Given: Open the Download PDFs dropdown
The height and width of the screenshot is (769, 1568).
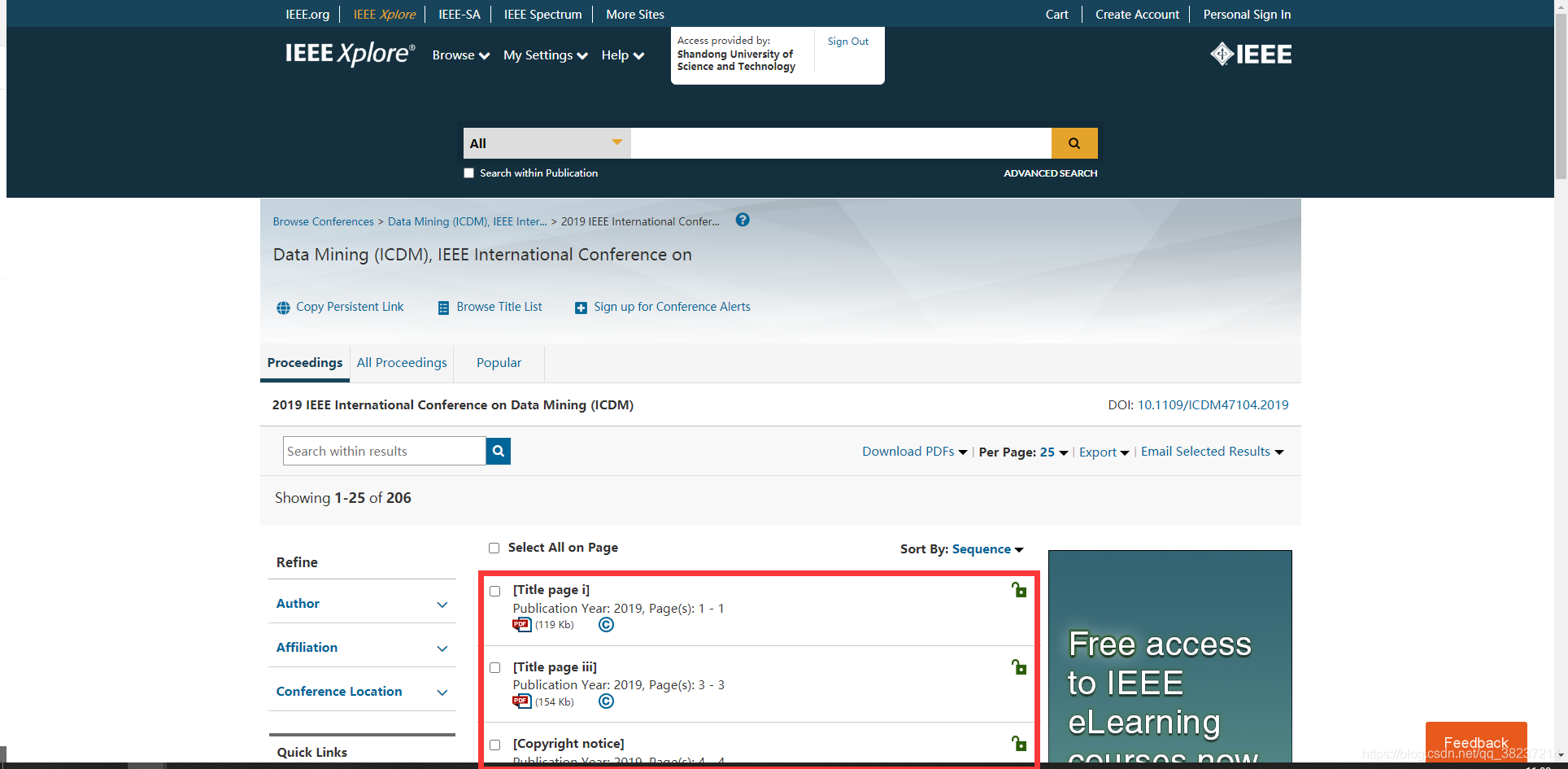Looking at the screenshot, I should [914, 452].
